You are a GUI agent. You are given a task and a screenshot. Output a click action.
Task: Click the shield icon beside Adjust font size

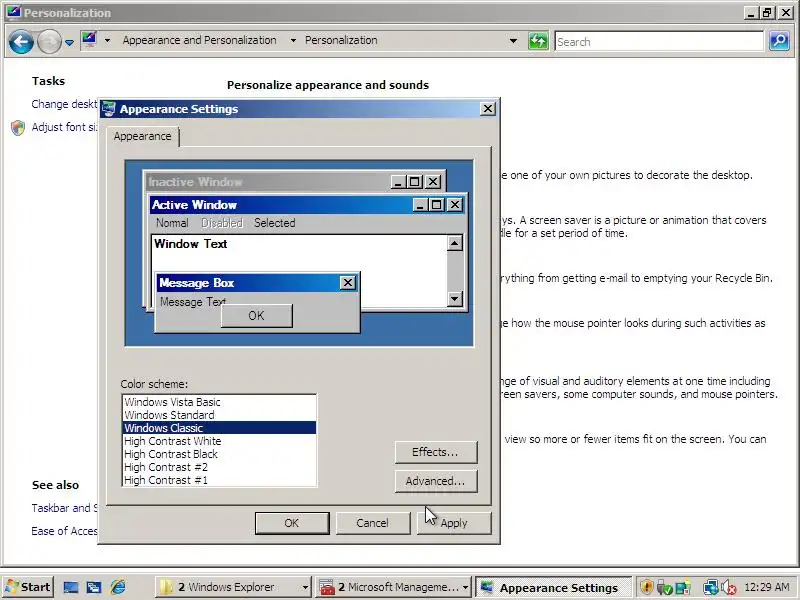[x=18, y=127]
